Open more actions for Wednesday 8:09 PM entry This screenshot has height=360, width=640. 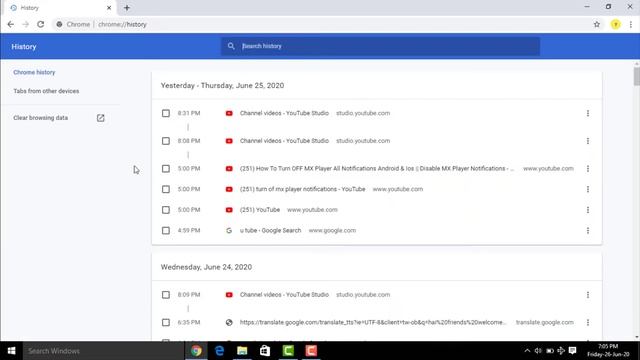588,295
